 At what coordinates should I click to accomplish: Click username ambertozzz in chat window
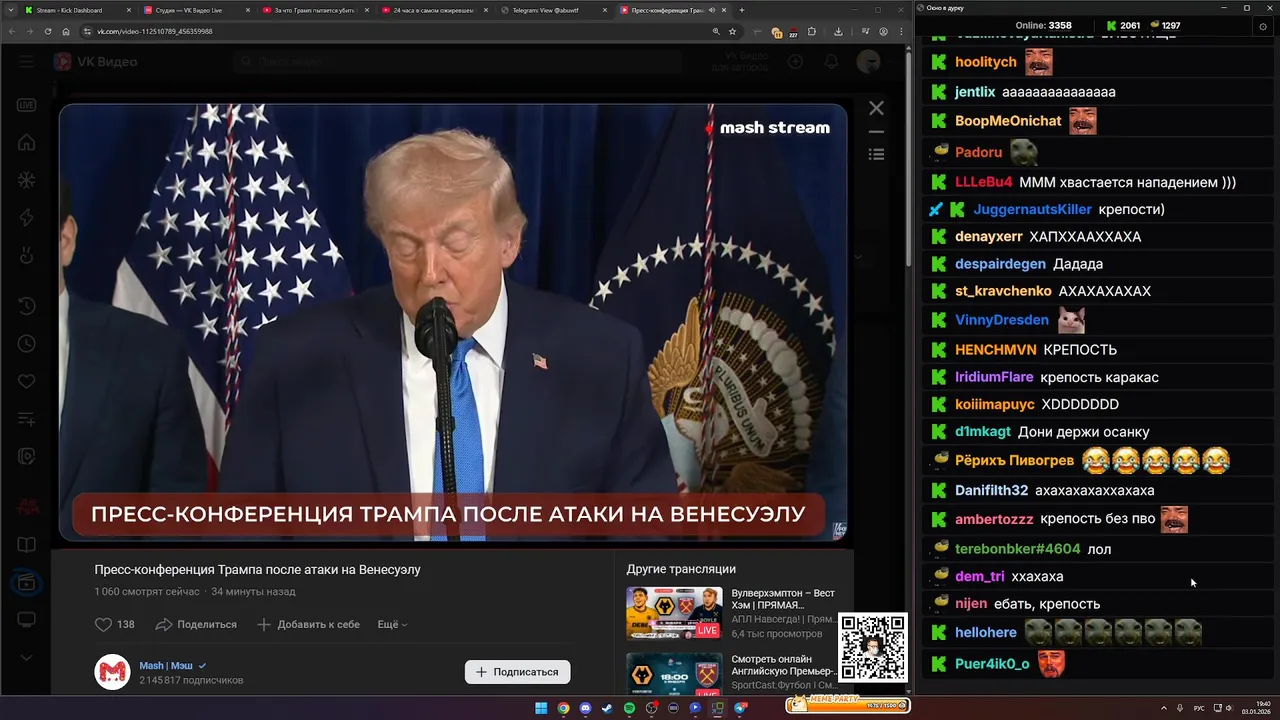(x=994, y=519)
